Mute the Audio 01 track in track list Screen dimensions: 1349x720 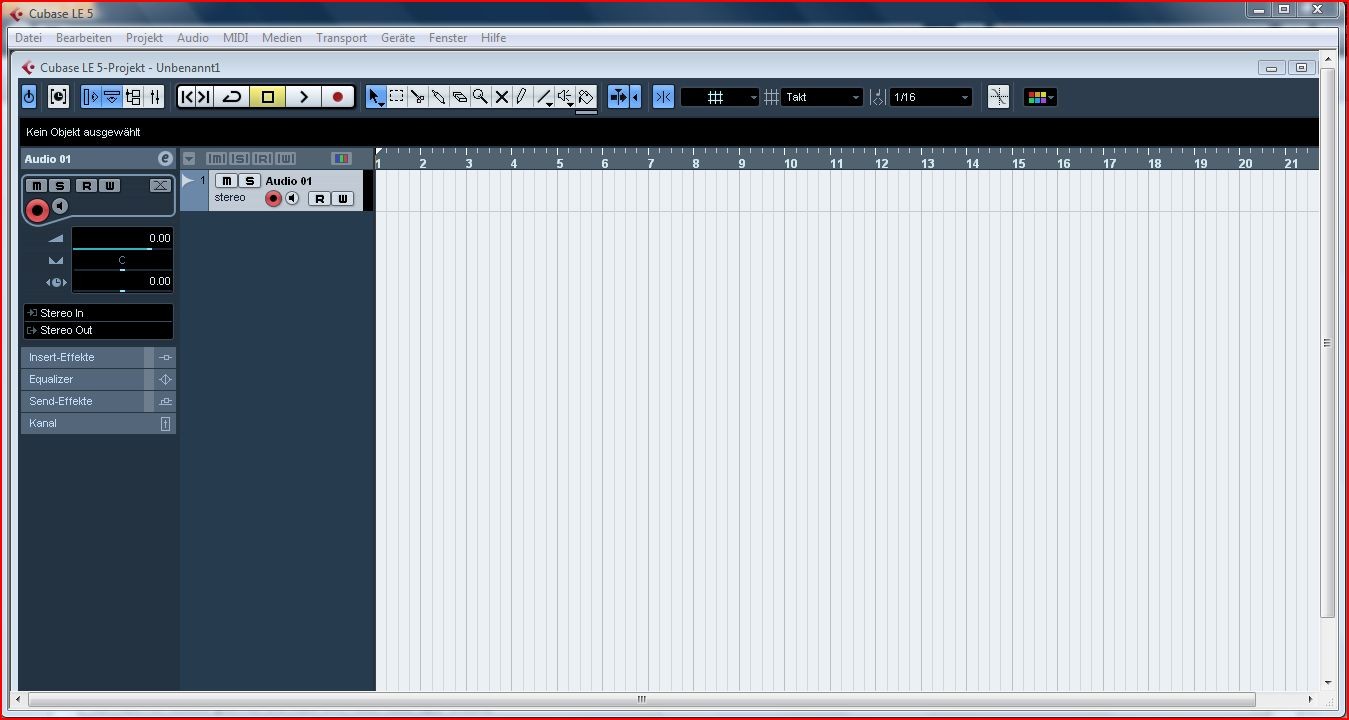[227, 181]
